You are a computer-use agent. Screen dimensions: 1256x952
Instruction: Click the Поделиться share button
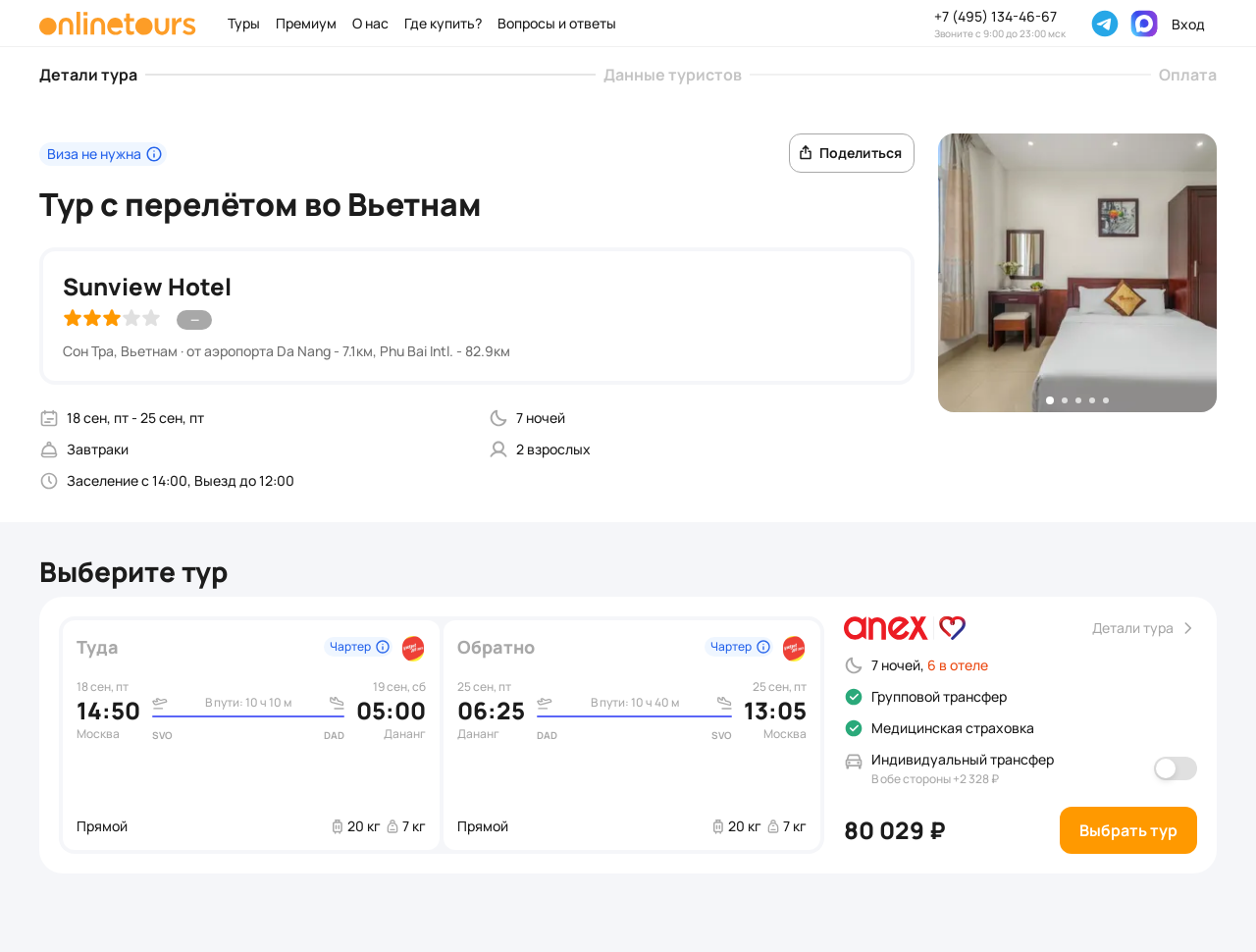click(x=852, y=153)
